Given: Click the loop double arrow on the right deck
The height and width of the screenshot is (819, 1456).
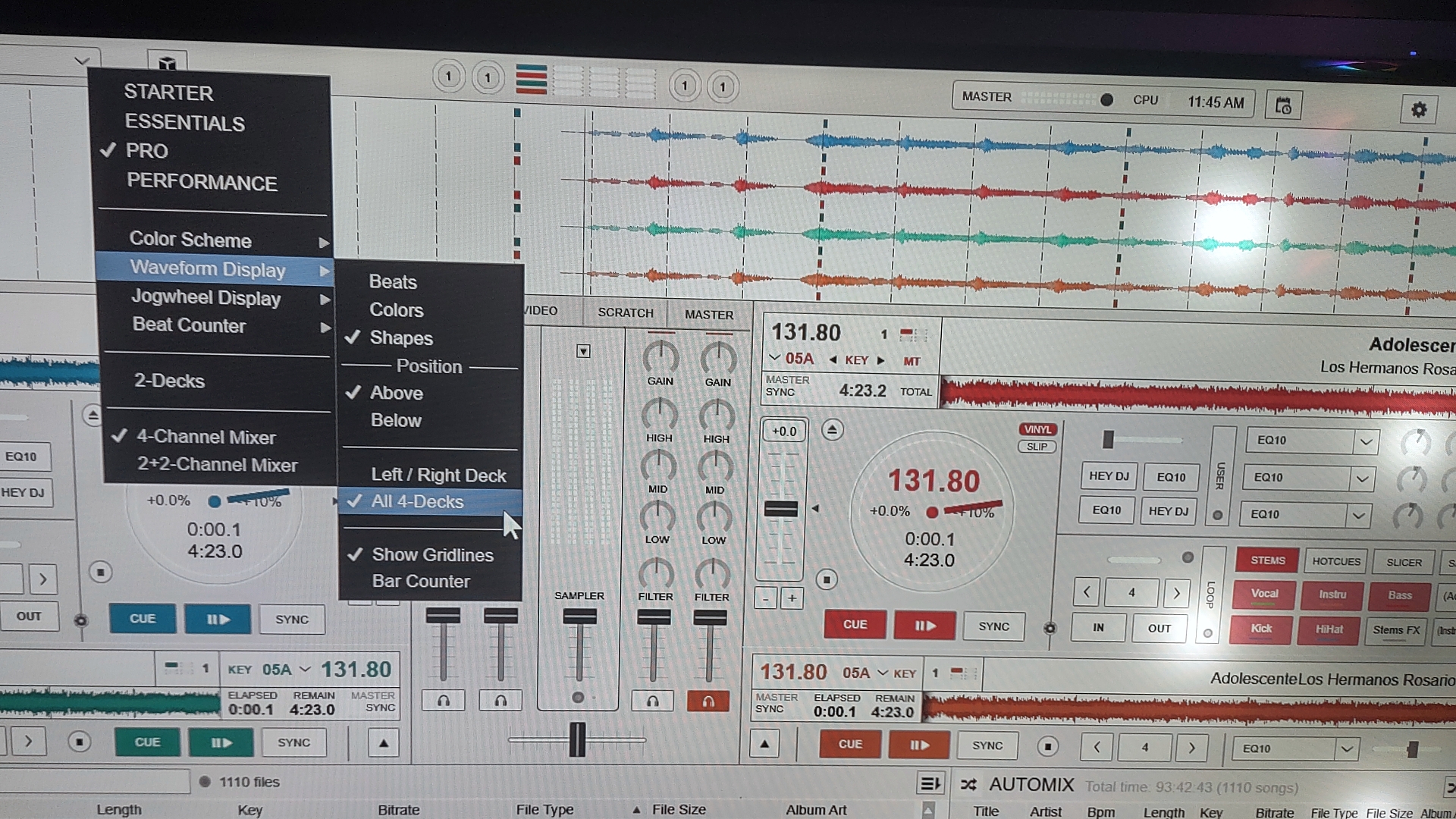Looking at the screenshot, I should (x=1176, y=593).
